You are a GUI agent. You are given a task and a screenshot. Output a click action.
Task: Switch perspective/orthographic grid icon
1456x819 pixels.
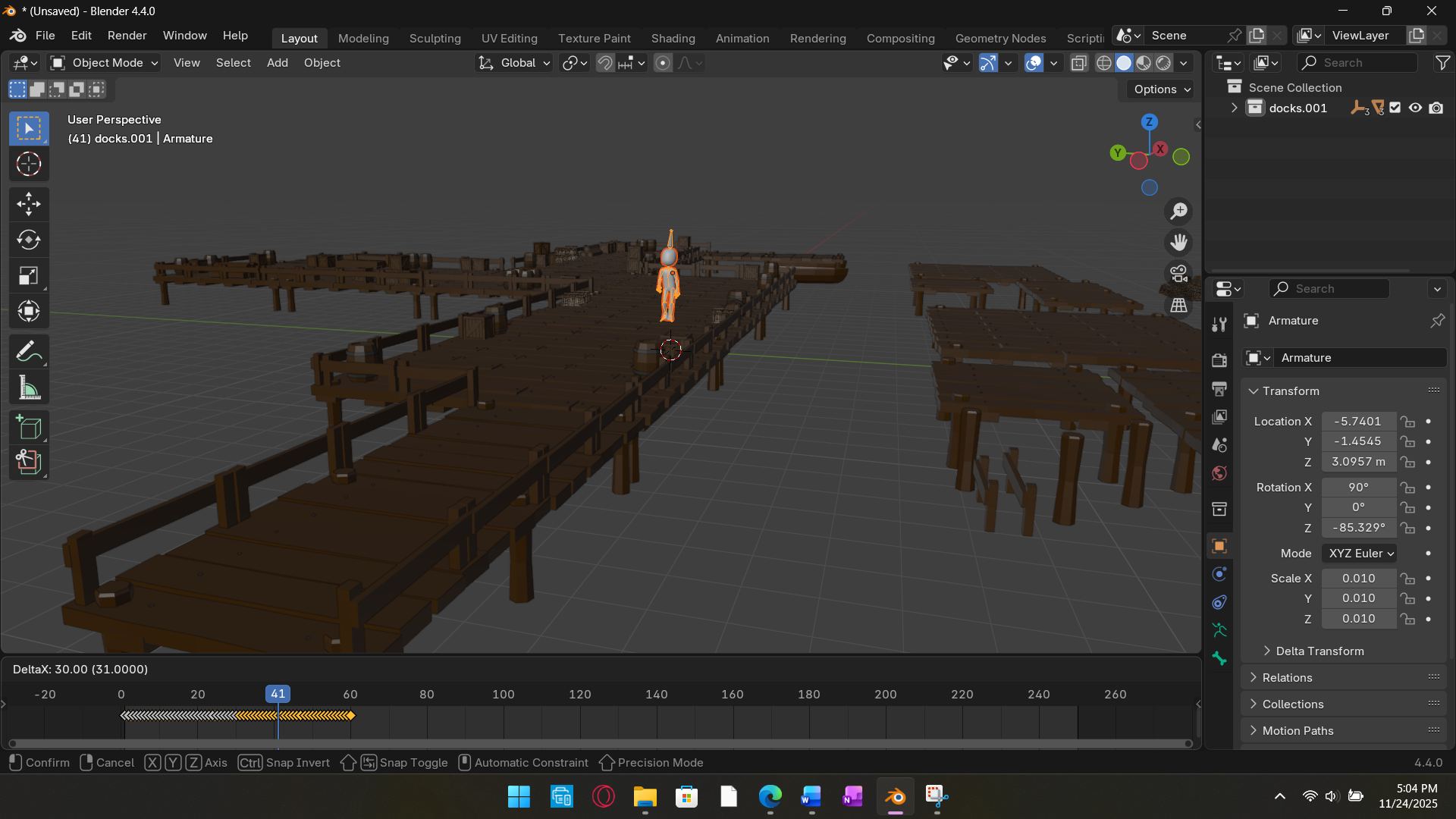click(x=1178, y=305)
